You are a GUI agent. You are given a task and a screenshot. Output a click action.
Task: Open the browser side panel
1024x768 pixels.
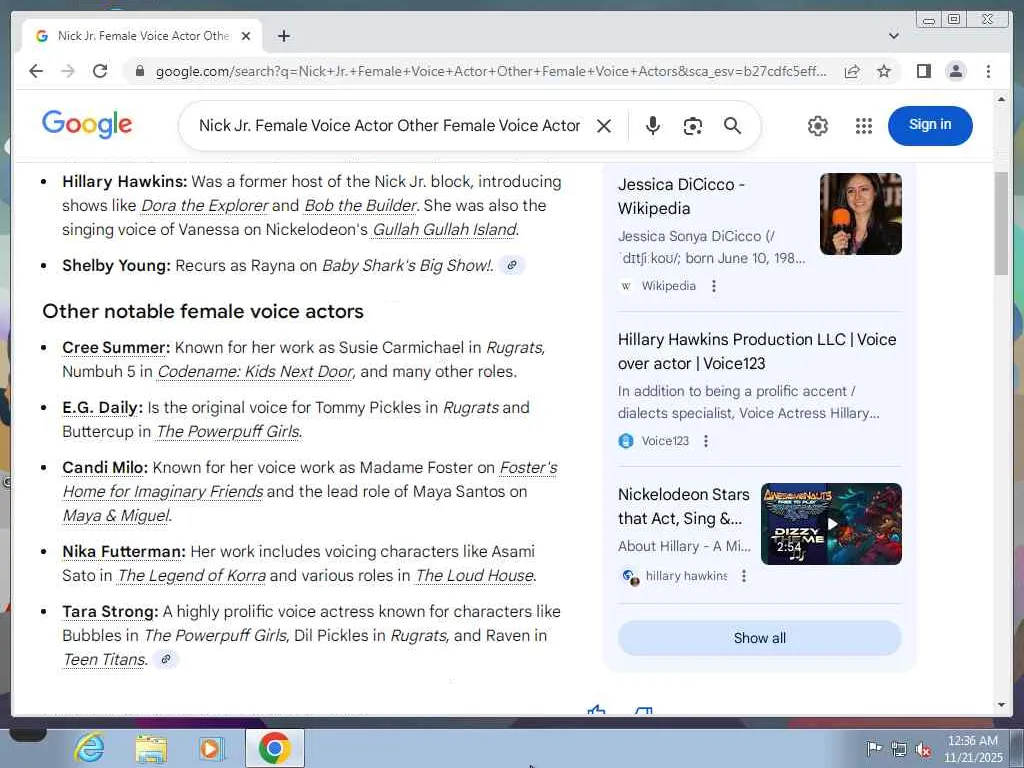click(x=923, y=71)
